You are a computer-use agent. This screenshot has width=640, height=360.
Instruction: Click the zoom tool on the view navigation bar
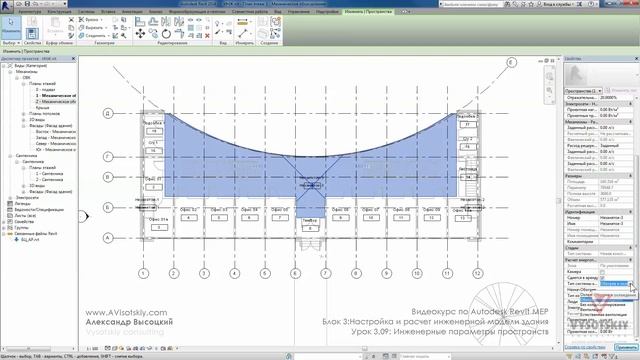(549, 90)
